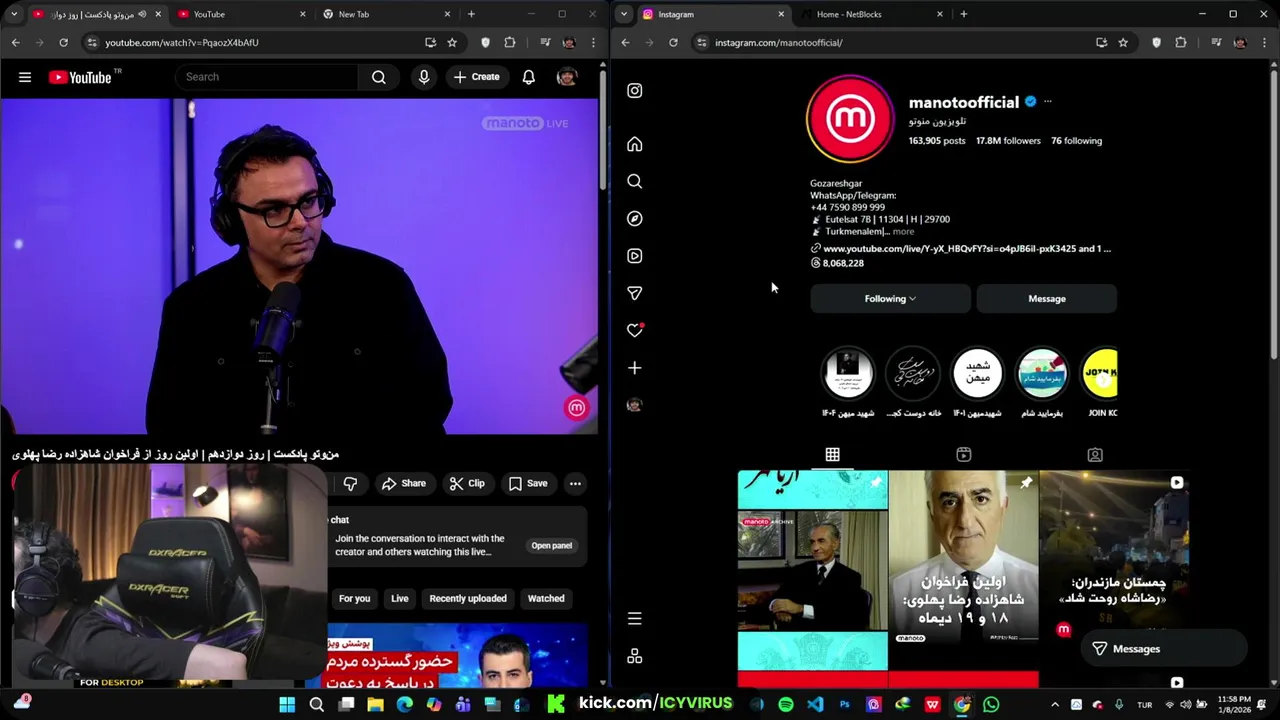
Task: Show the profile posts grid tab
Action: 832,455
